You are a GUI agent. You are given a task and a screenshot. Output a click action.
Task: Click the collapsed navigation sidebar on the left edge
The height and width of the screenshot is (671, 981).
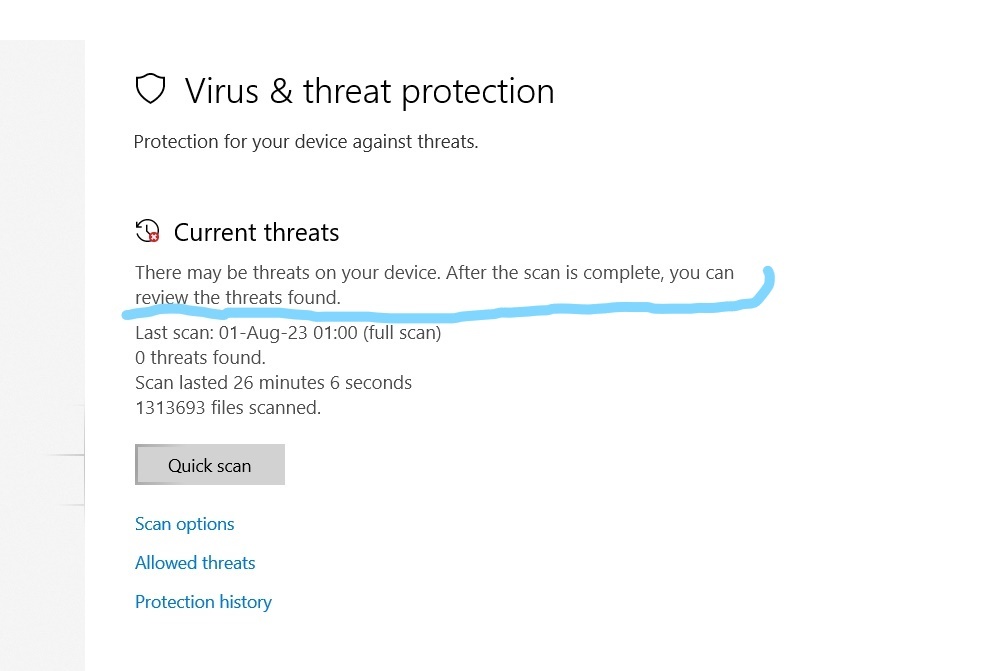point(40,300)
